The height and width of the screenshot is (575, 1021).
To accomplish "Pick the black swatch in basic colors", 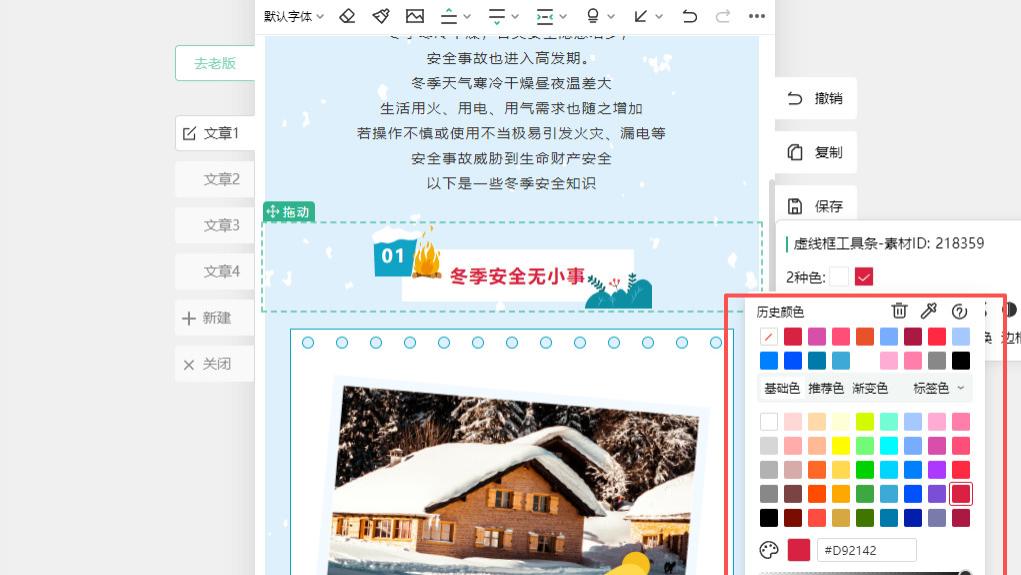I will point(769,518).
